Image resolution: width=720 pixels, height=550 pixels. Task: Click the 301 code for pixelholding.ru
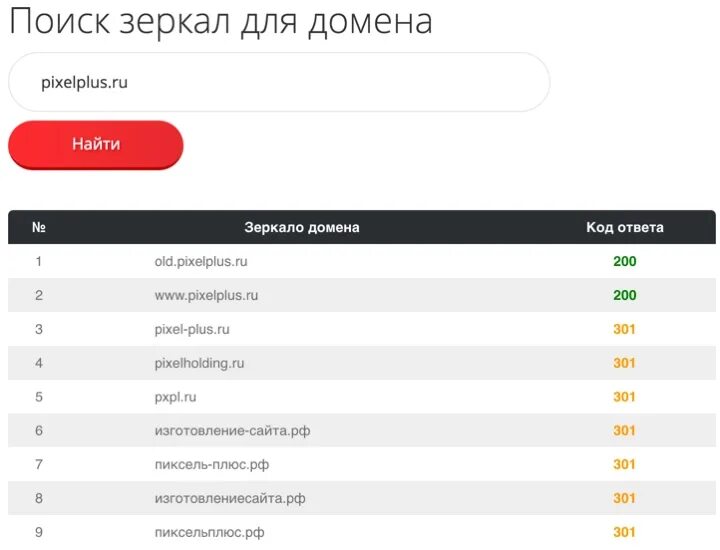pos(624,363)
